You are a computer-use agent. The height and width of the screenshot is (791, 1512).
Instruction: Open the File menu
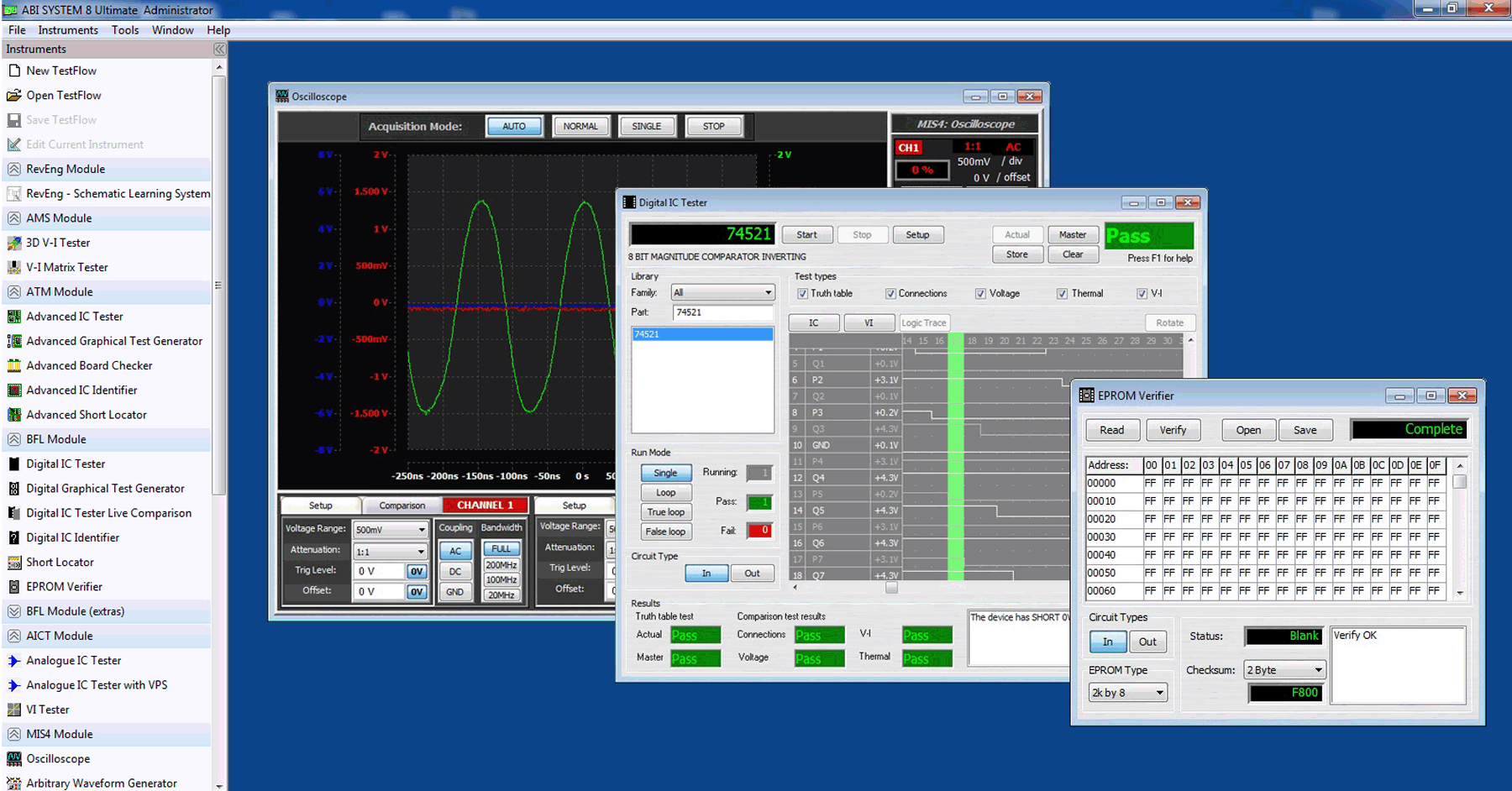point(17,30)
